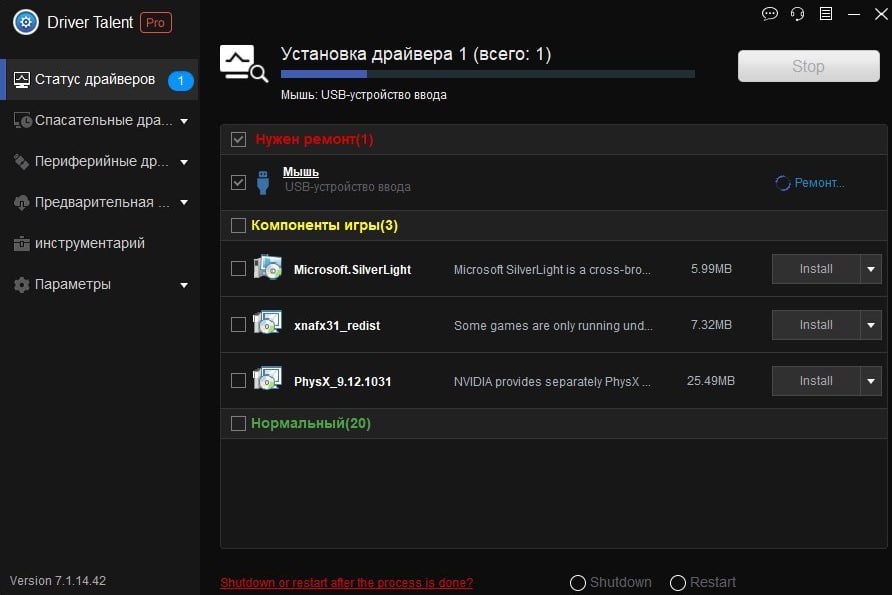Click the USB mouse device icon

(263, 182)
